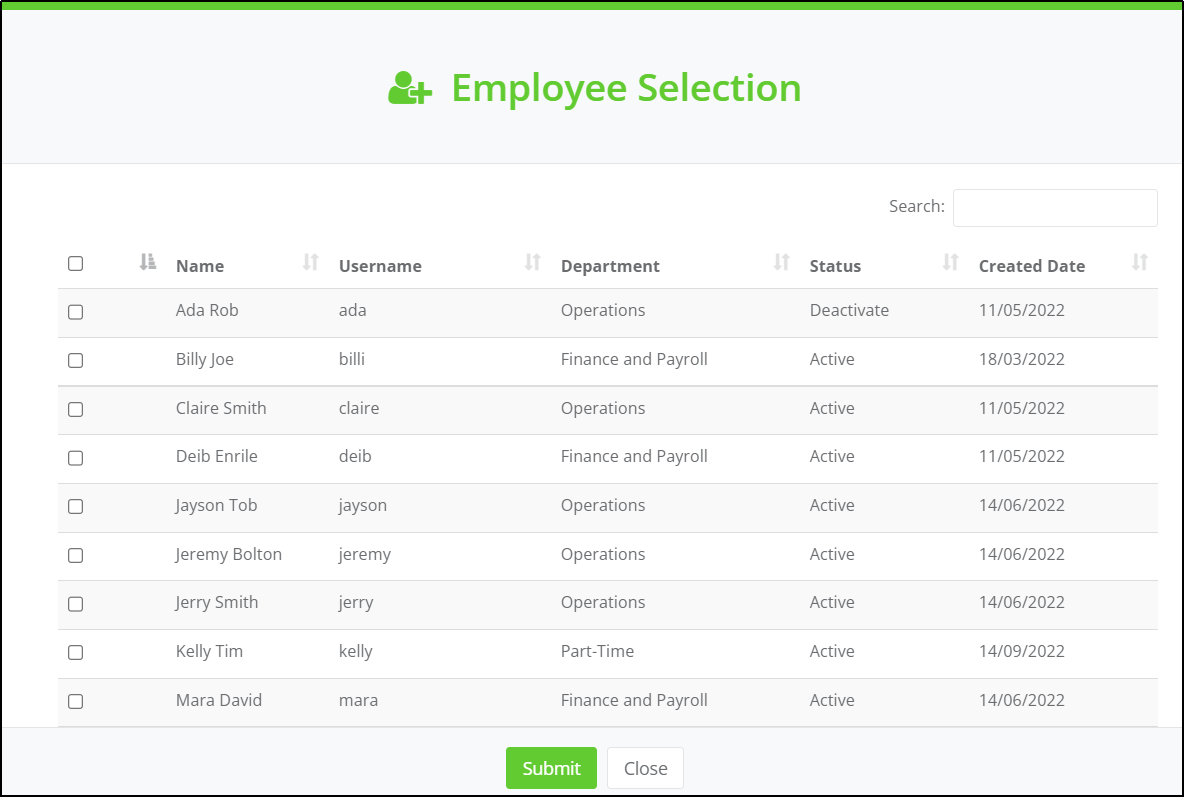Click the Username column header
Screen dimensions: 1184x798
[380, 266]
